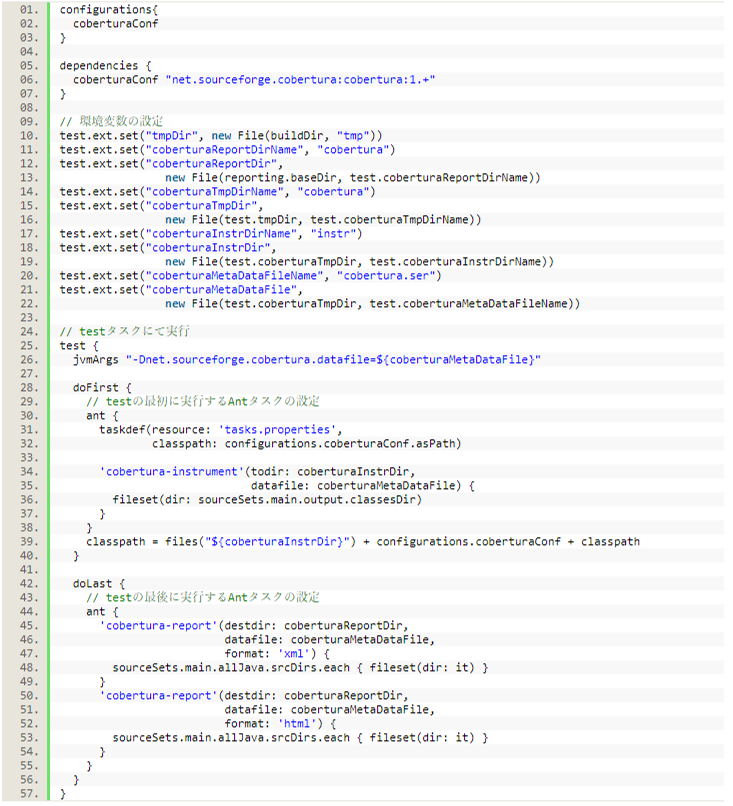
Task: Click the string "net.sourceforge.cobertura:cobertura:1.+"
Action: pos(301,80)
